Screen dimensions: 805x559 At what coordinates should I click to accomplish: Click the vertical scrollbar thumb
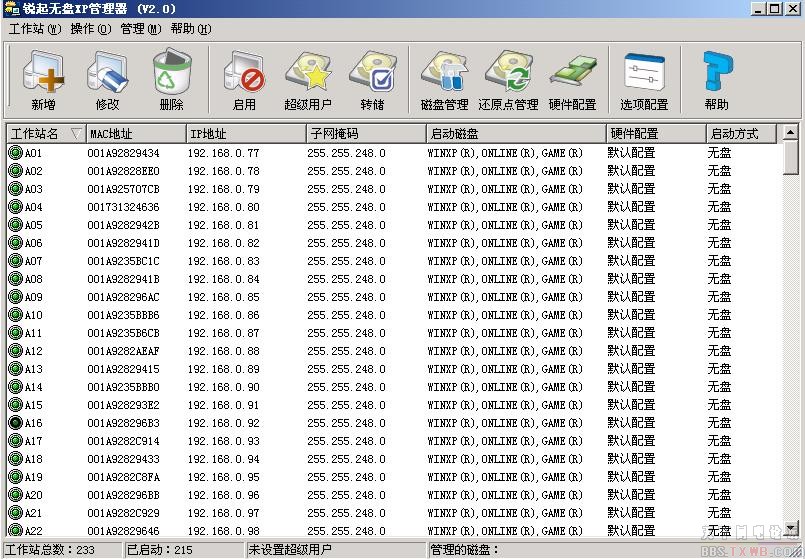(x=791, y=158)
